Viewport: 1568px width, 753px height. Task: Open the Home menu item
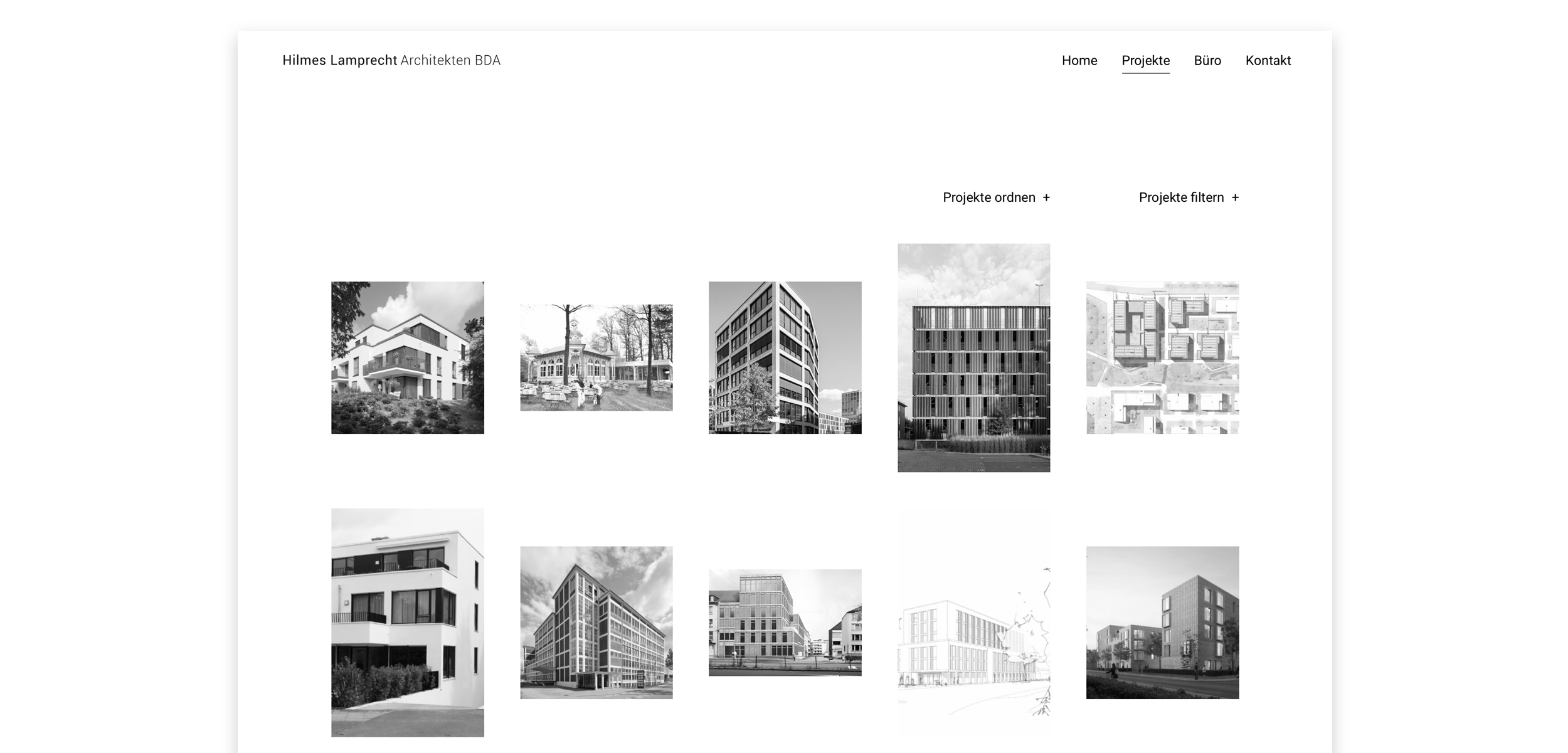coord(1079,61)
